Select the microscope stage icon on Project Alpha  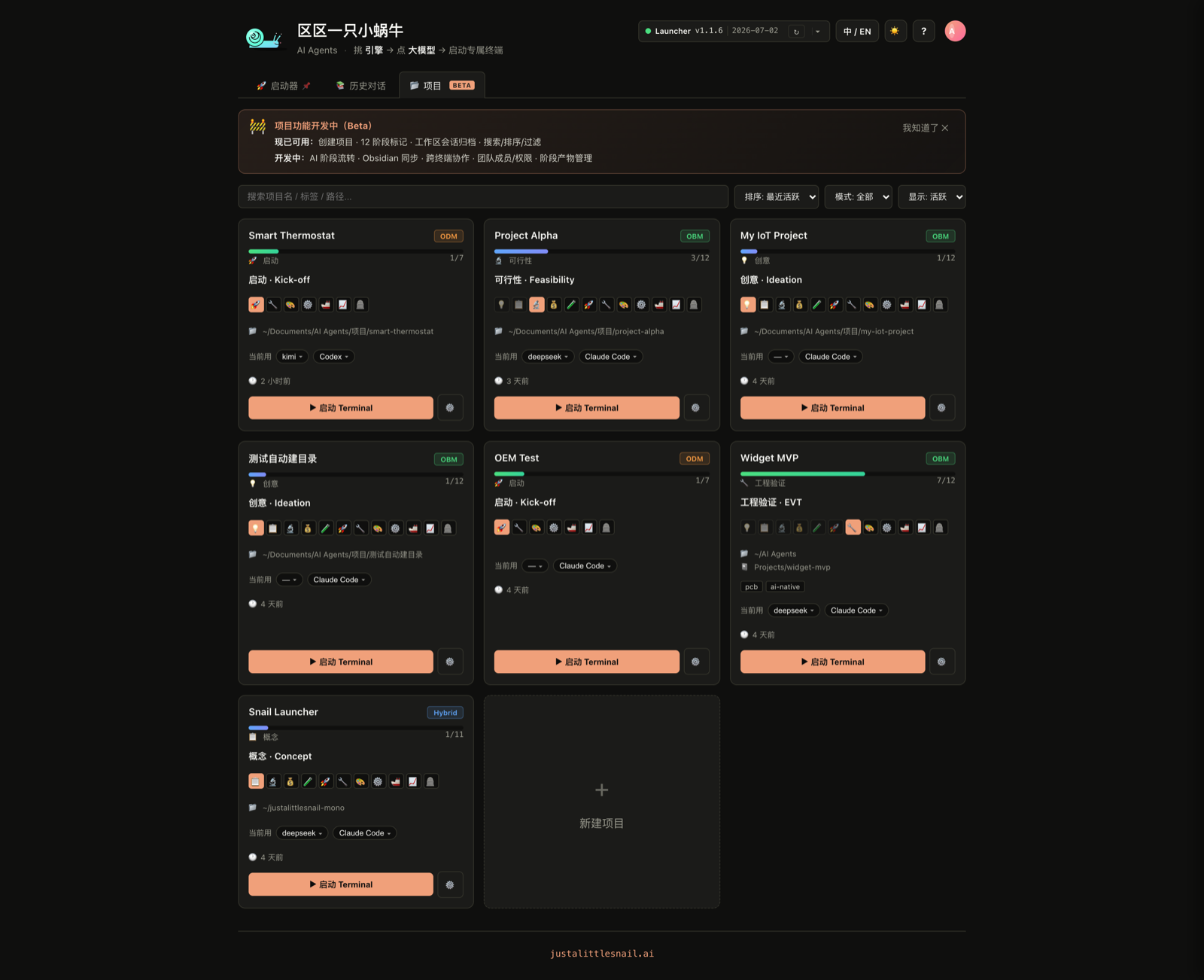(537, 305)
